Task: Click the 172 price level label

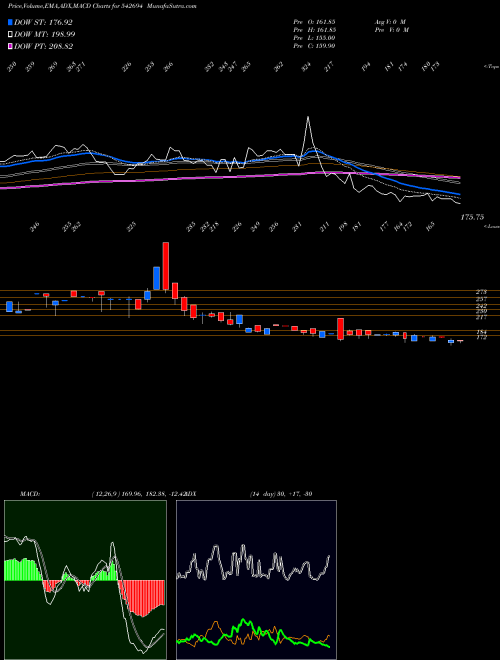Action: (x=481, y=337)
